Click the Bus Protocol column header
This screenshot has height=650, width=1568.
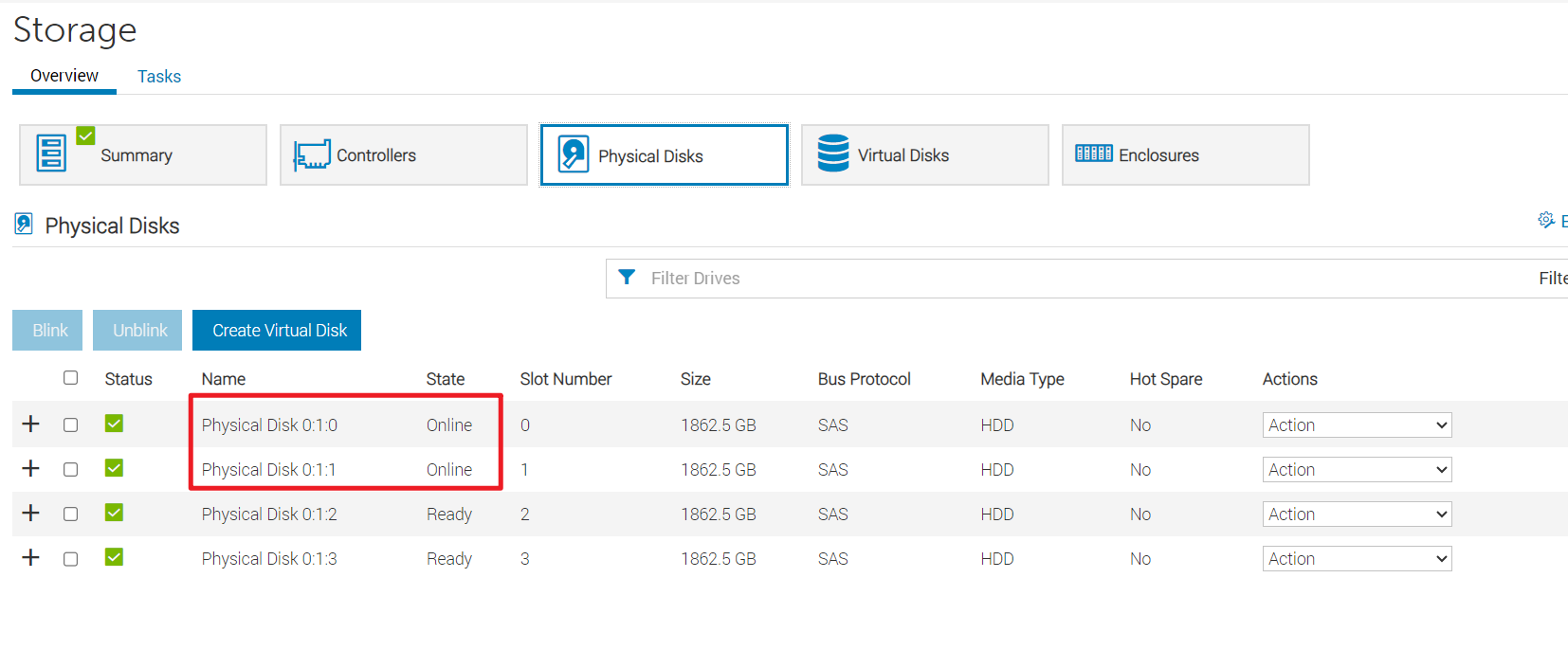click(865, 379)
